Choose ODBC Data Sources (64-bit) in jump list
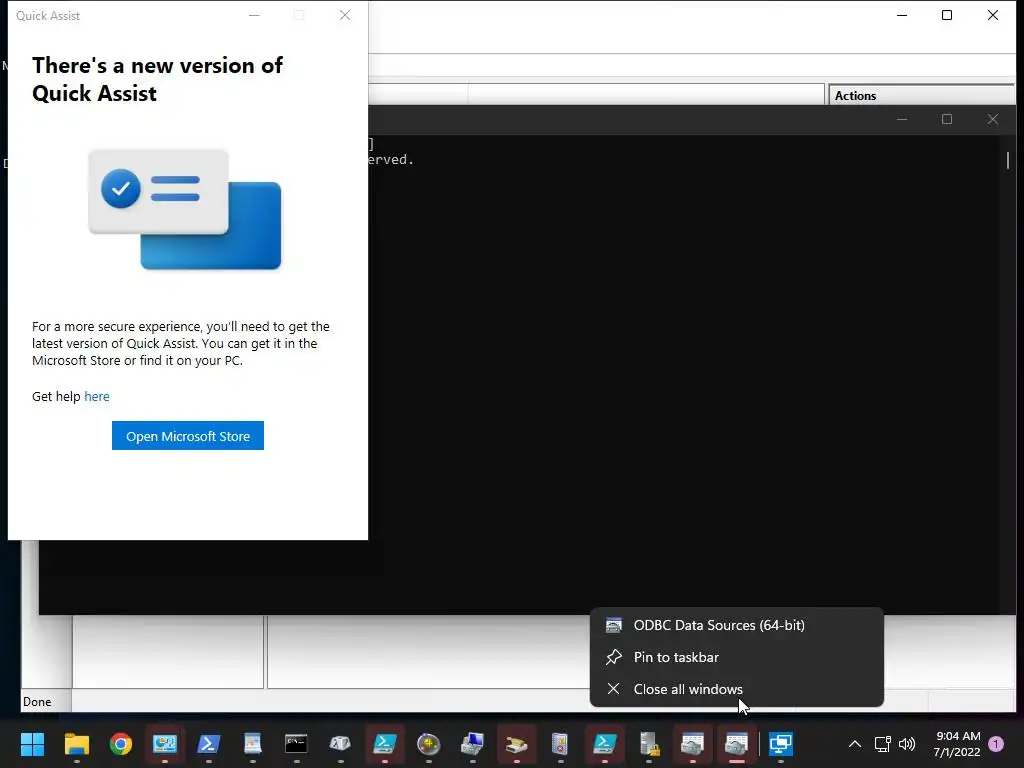1024x768 pixels. click(737, 625)
